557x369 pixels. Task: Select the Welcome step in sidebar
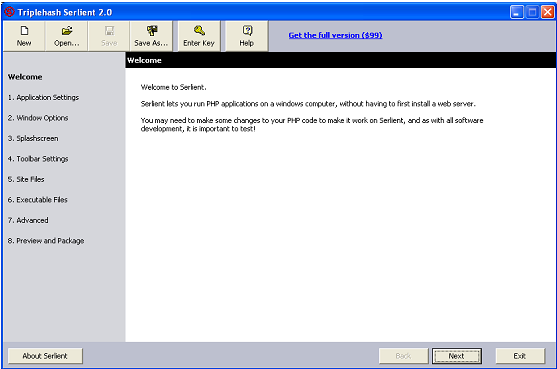pyautogui.click(x=25, y=77)
